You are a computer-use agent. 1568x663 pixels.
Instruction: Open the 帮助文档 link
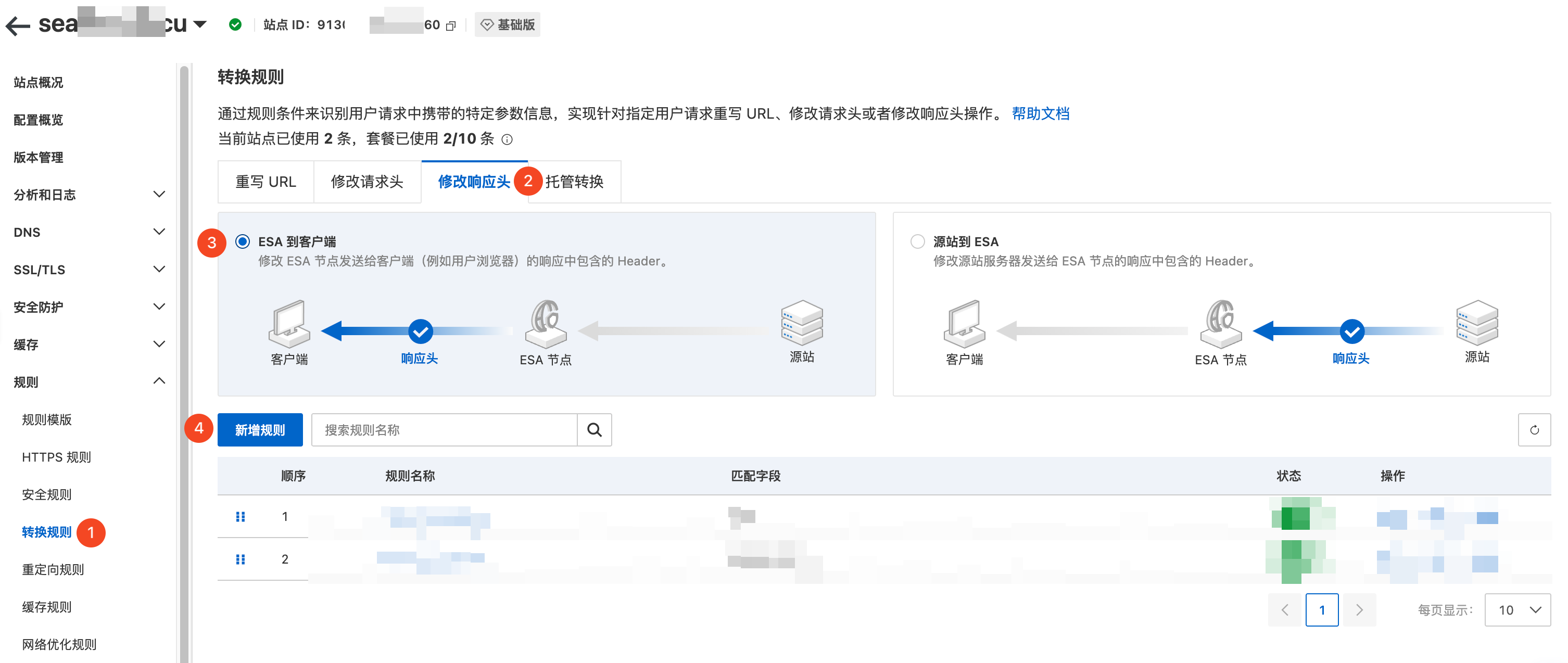click(1040, 114)
